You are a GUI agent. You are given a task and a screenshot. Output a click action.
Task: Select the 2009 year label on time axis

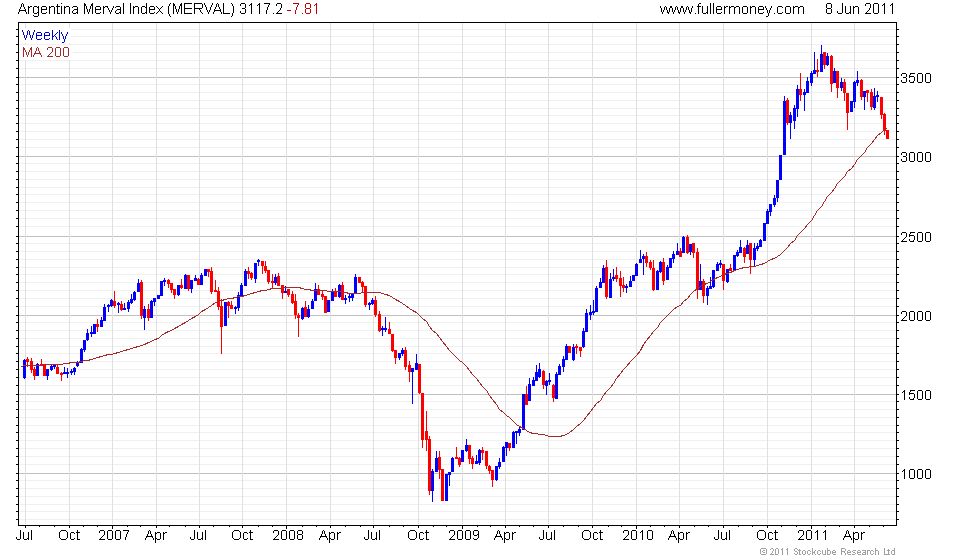[x=464, y=536]
